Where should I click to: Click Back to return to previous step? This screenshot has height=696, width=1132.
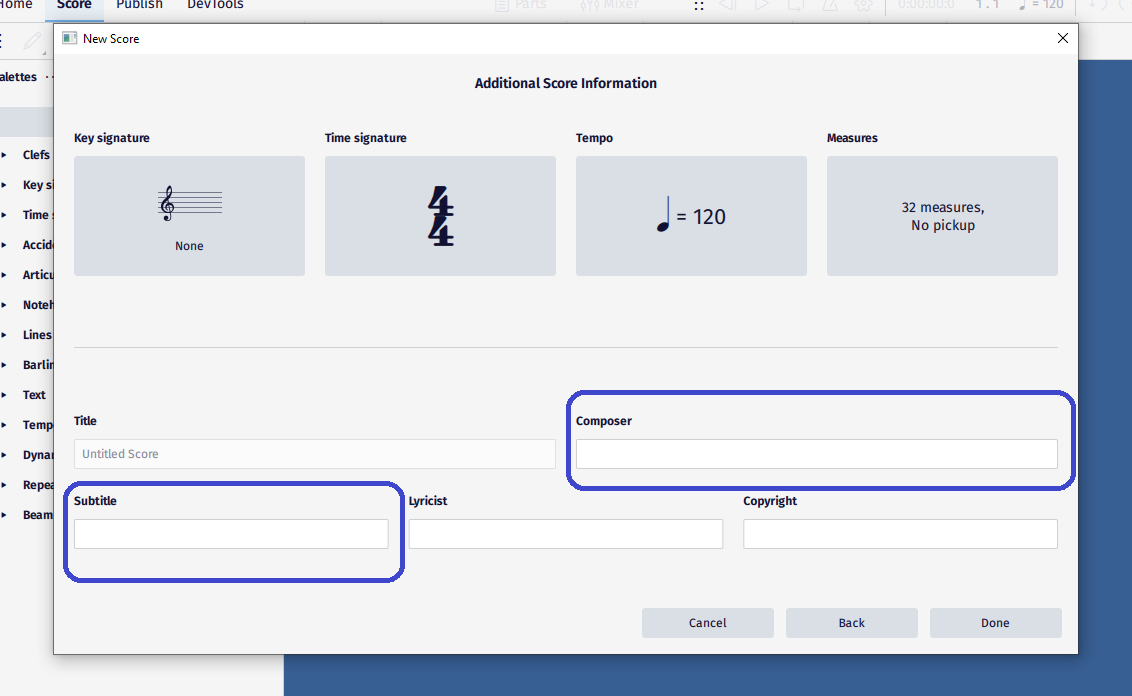point(851,622)
